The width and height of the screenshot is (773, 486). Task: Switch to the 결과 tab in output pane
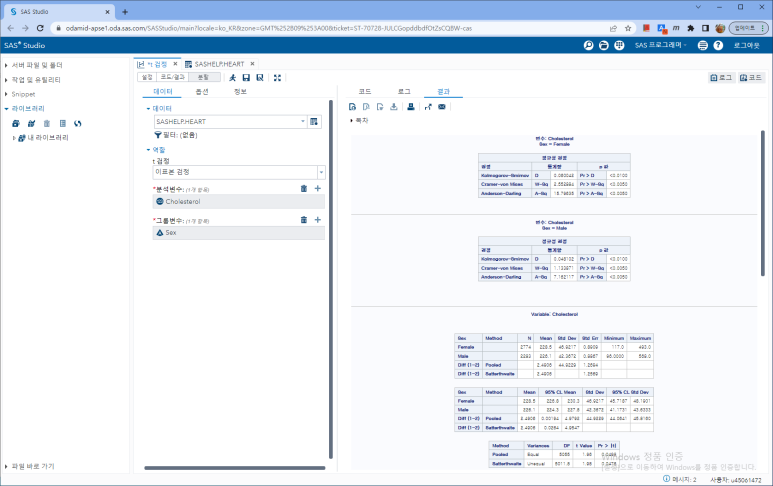point(443,92)
